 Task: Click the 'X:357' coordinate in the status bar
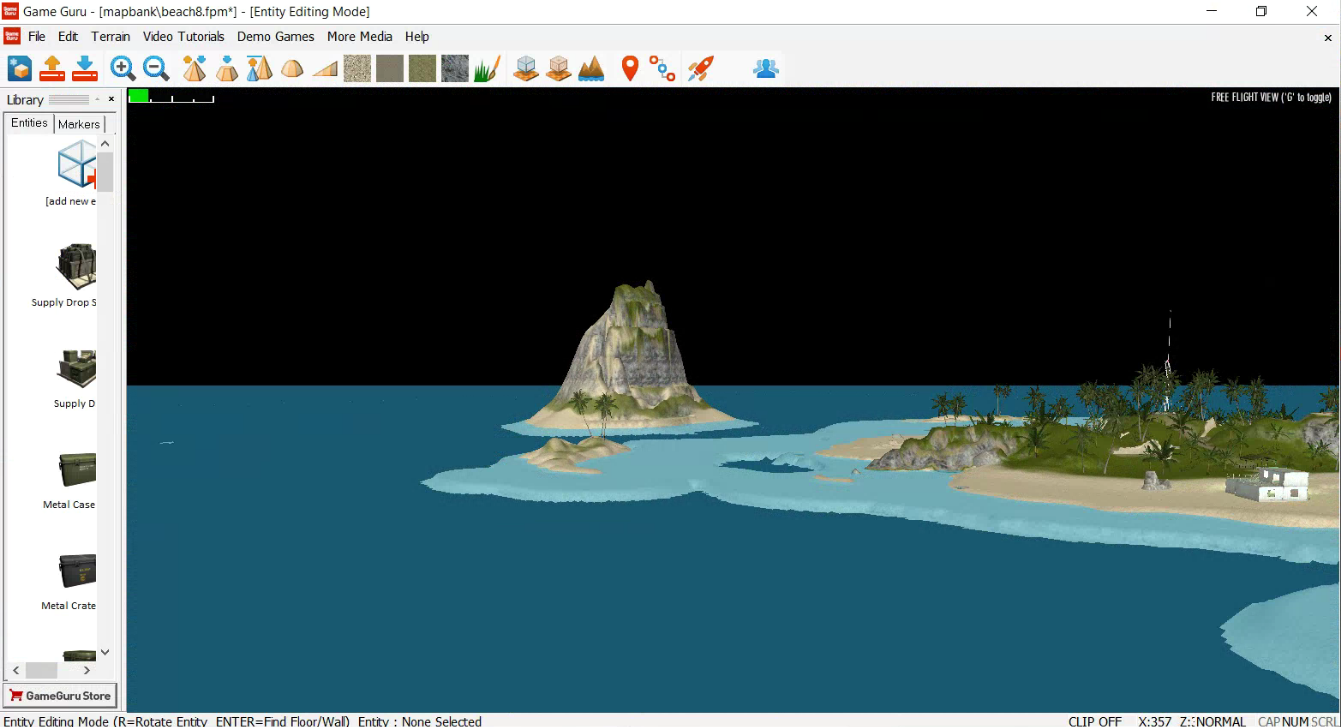[x=1155, y=721]
